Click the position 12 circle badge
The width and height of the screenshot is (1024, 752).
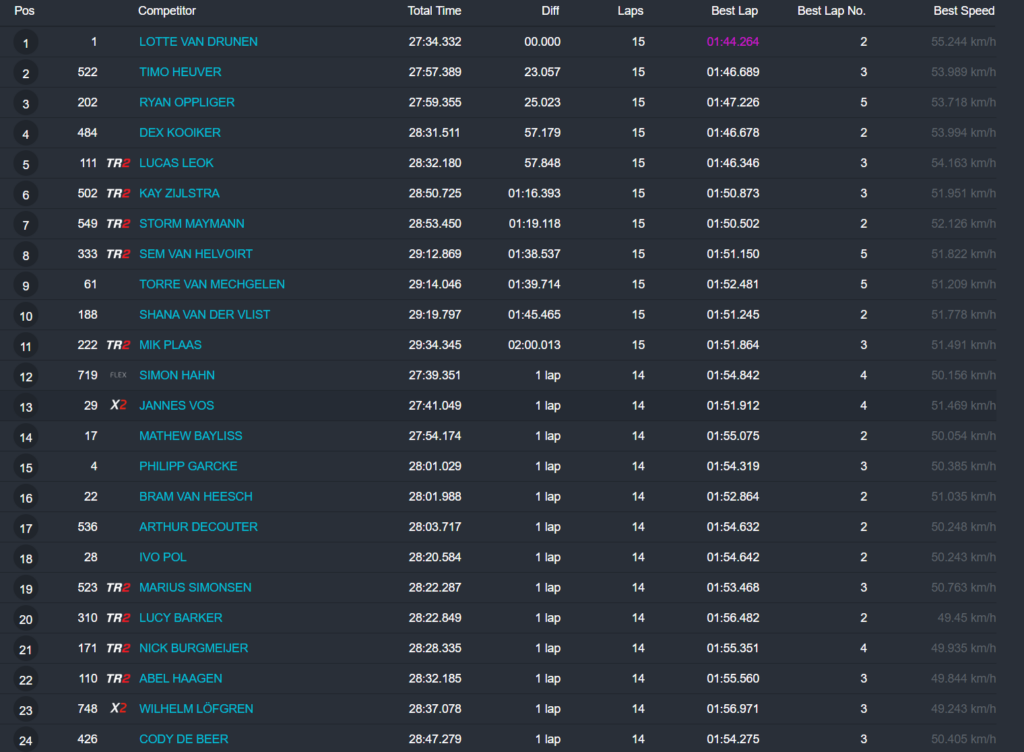point(26,377)
